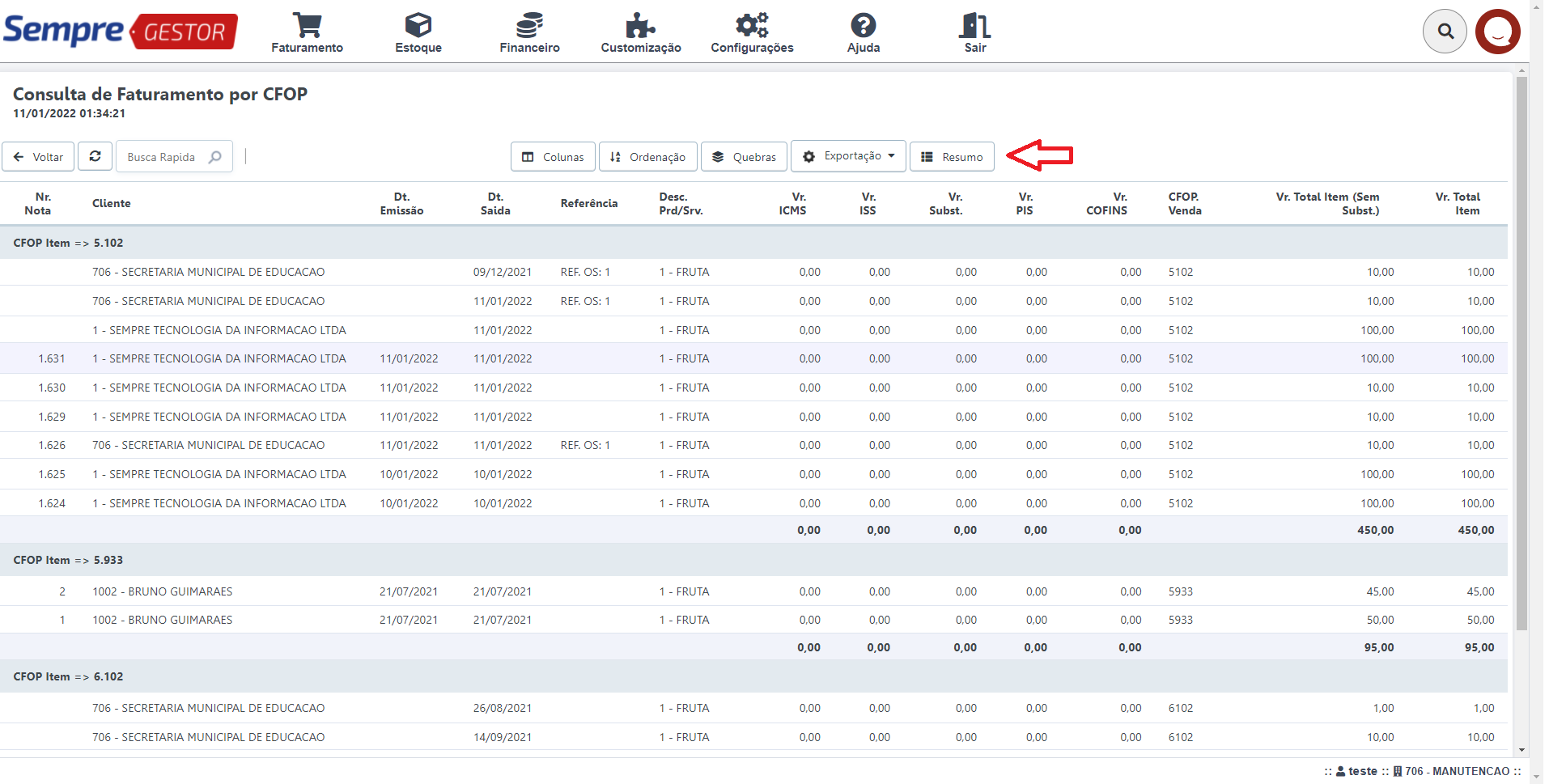The height and width of the screenshot is (784, 1549).
Task: Open the Configurações gears menu
Action: [x=752, y=33]
